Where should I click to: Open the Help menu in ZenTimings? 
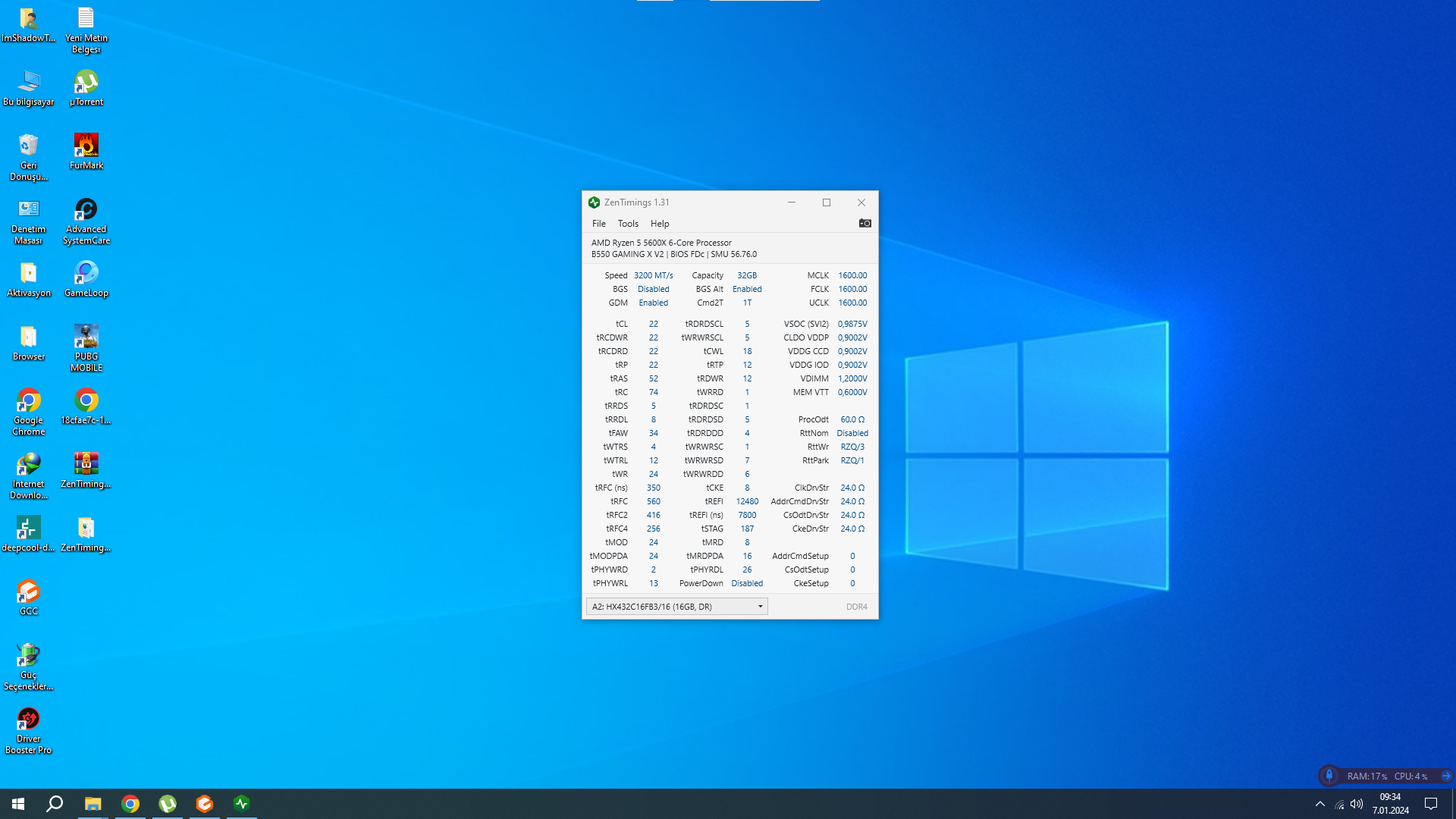pos(660,224)
